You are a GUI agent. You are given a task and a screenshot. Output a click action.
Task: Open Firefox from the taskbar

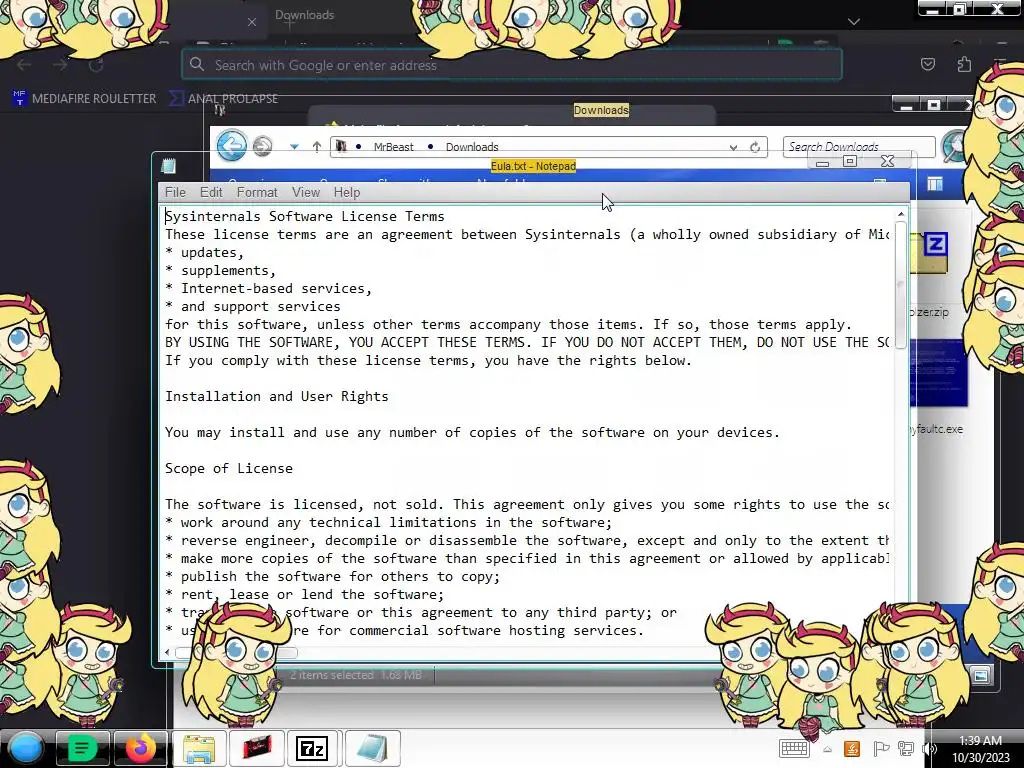coord(140,748)
